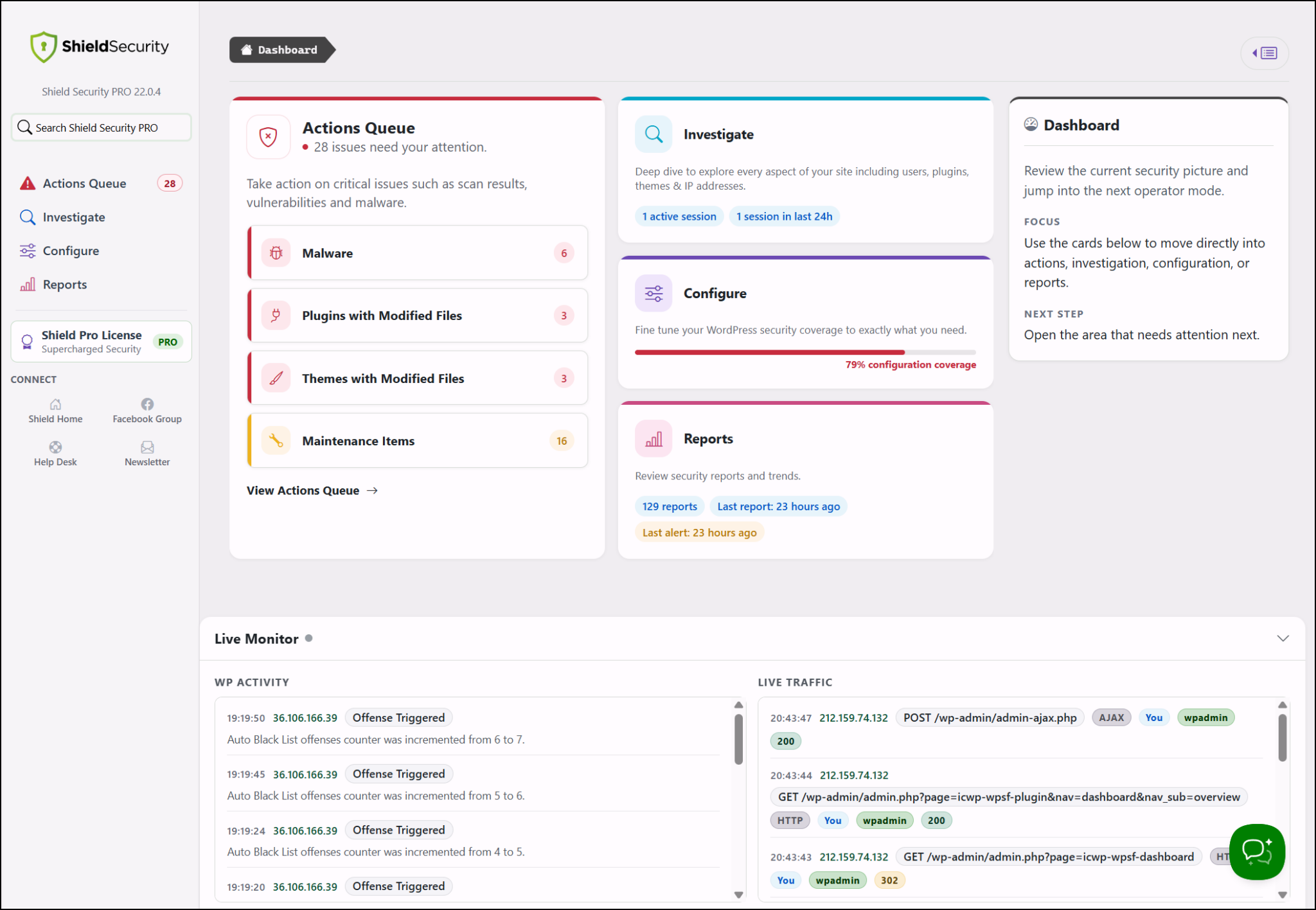
Task: Collapse the Live Monitor chevron
Action: click(1283, 638)
